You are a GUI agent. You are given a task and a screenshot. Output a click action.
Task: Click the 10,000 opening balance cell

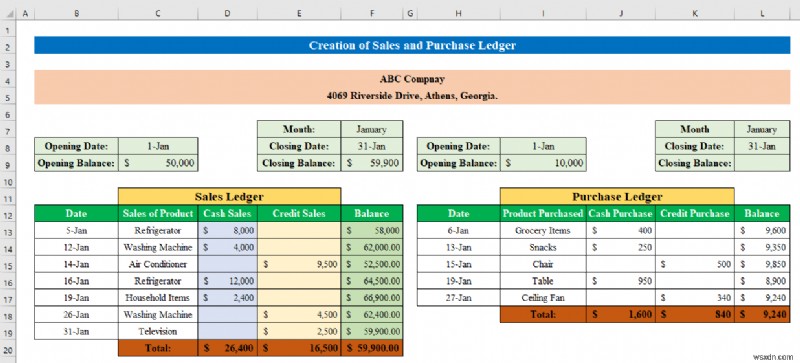tap(543, 163)
